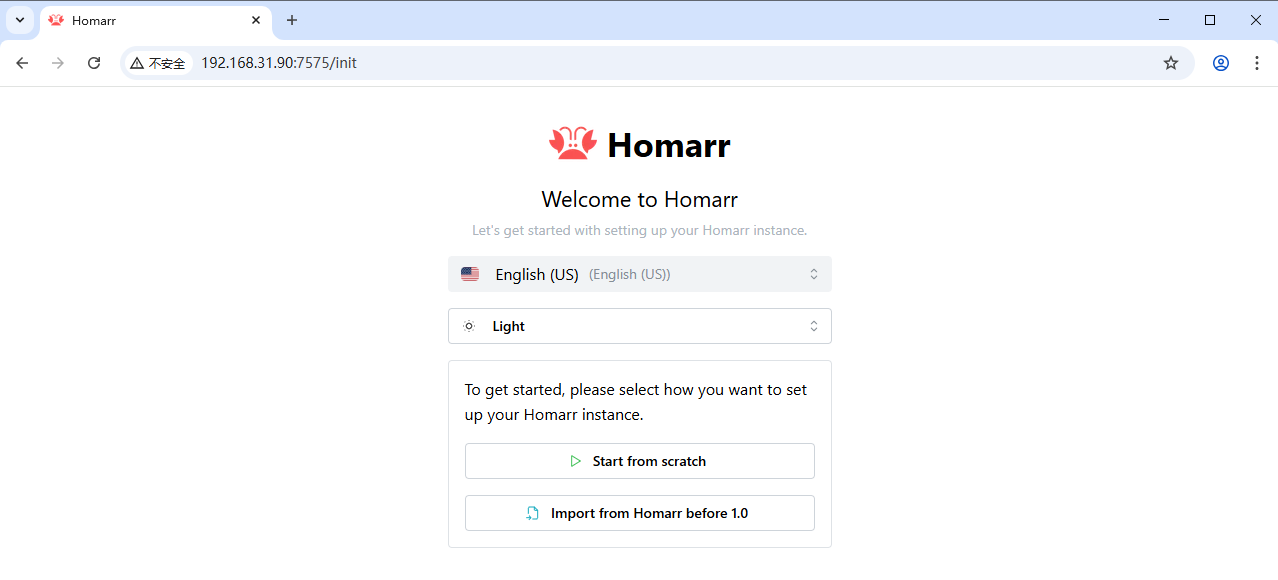Viewport: 1278px width, 580px height.
Task: Open the tab search dropdown arrow
Action: coord(20,20)
